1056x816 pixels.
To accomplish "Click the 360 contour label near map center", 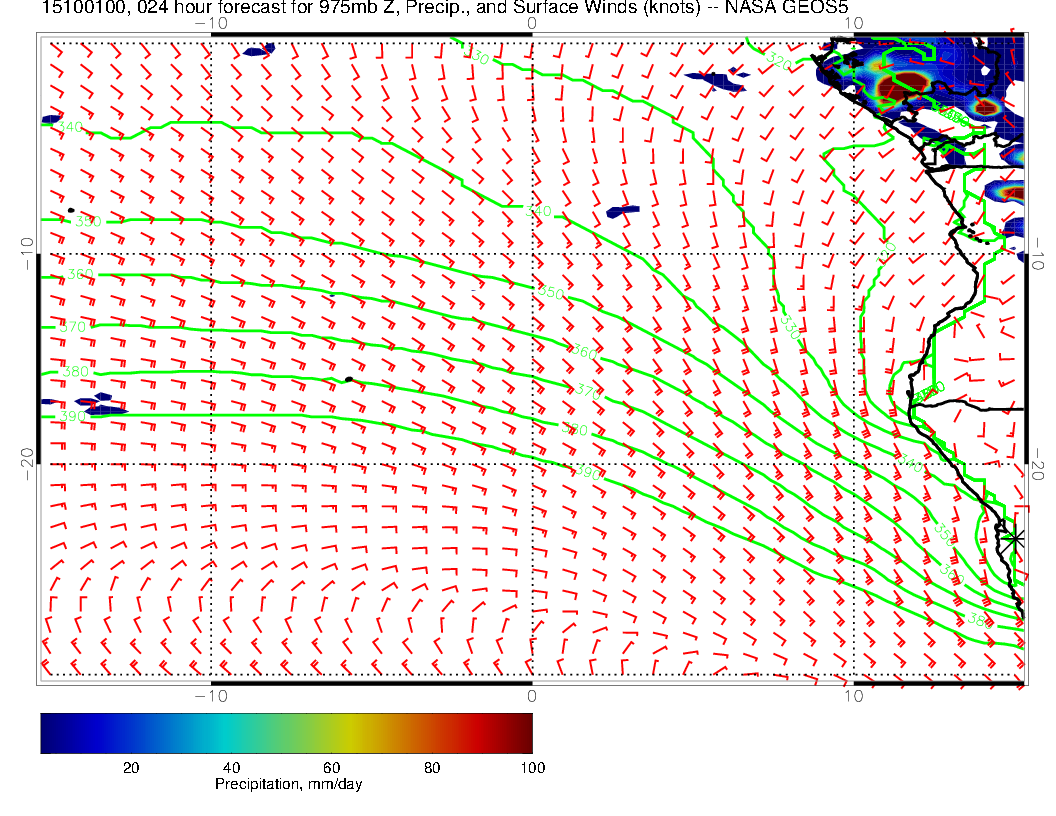I will tap(583, 351).
